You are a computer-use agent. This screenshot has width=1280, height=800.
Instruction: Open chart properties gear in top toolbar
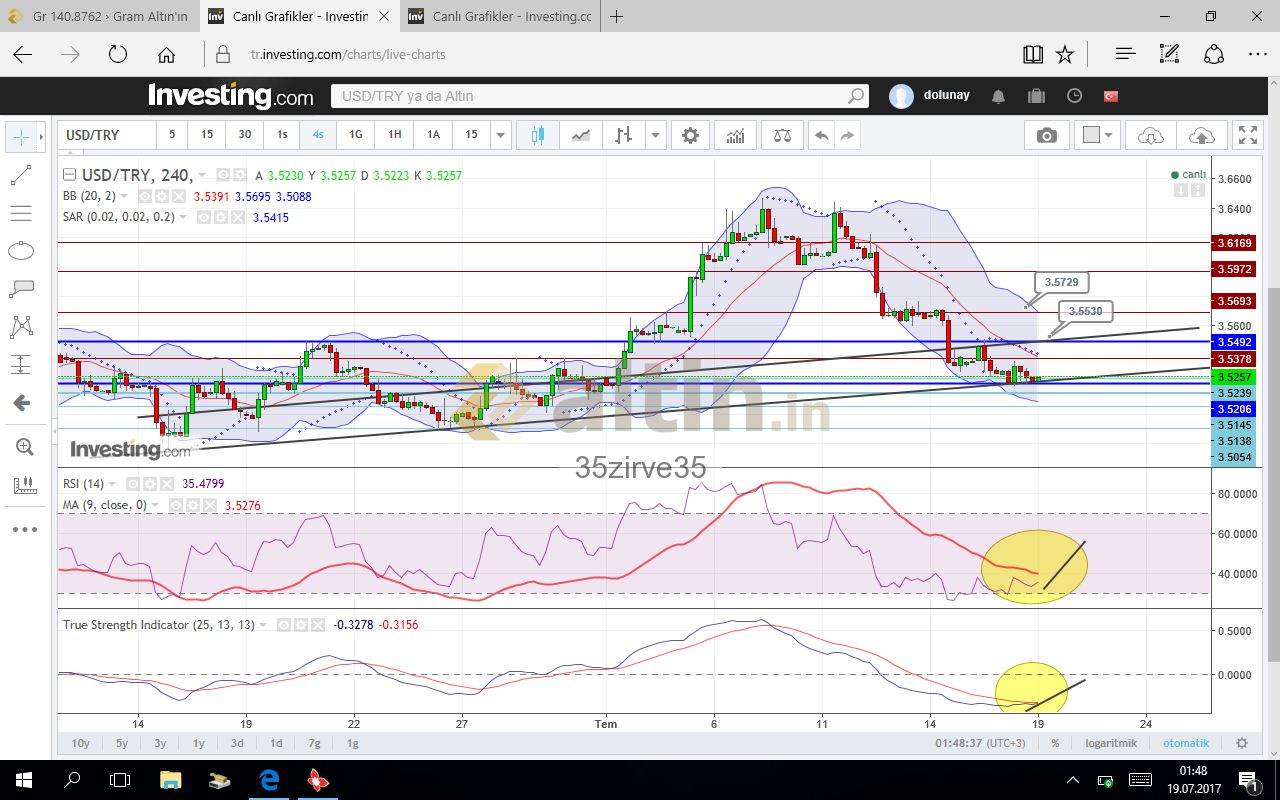click(690, 135)
